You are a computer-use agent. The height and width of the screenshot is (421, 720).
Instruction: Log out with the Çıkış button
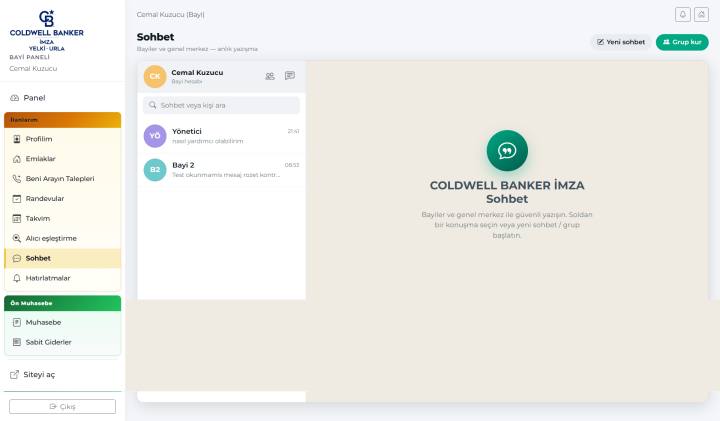62,406
